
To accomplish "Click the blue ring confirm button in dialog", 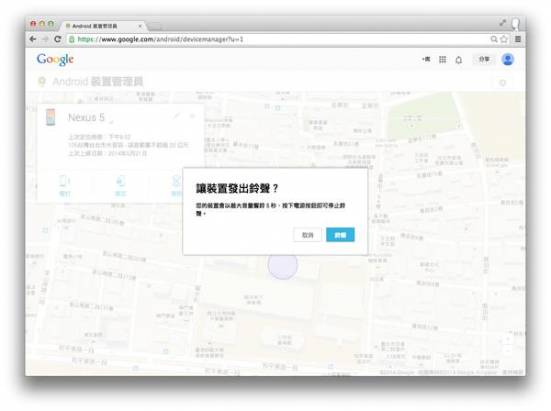I will click(x=340, y=235).
